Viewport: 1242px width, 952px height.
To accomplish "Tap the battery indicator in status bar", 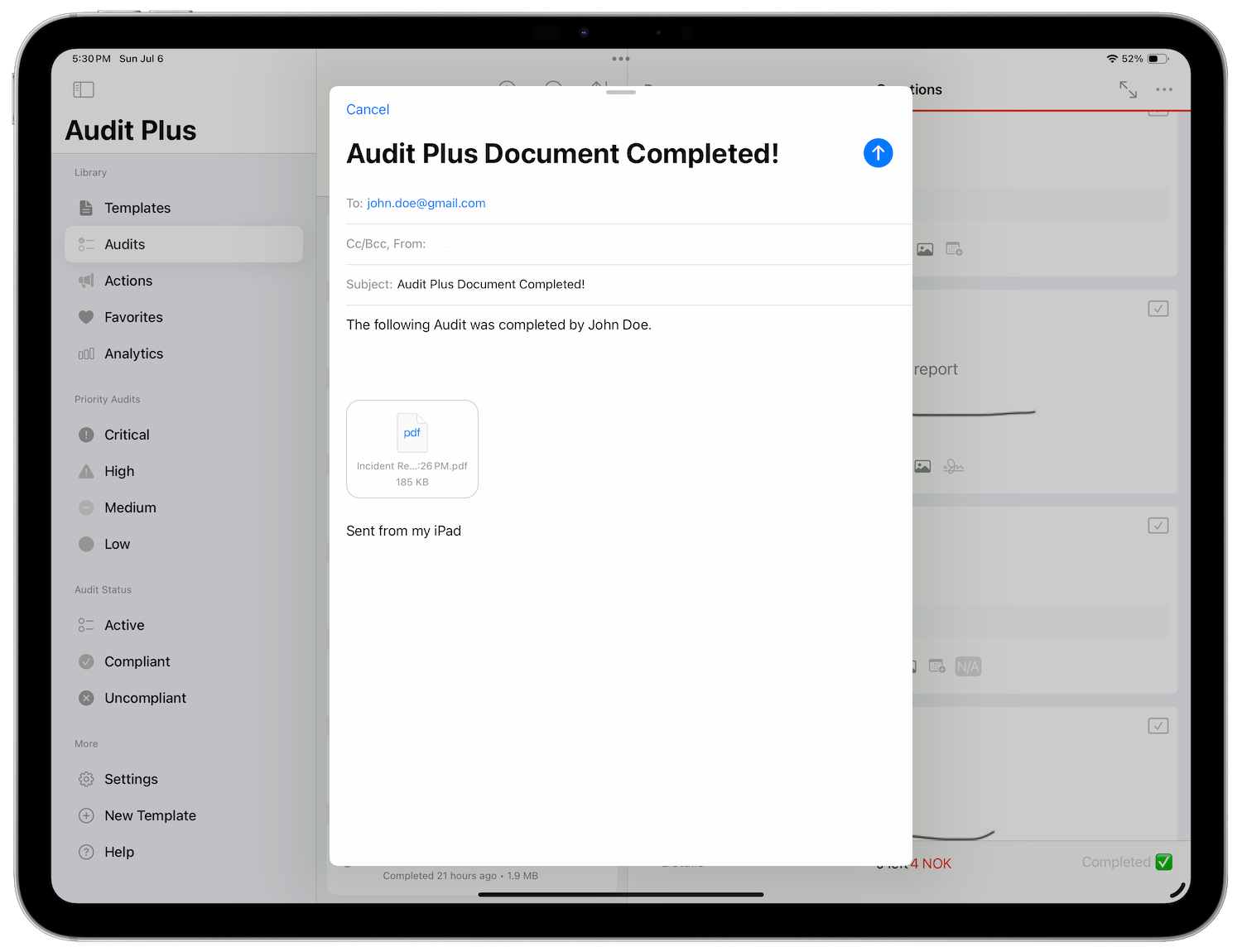I will [x=1158, y=59].
